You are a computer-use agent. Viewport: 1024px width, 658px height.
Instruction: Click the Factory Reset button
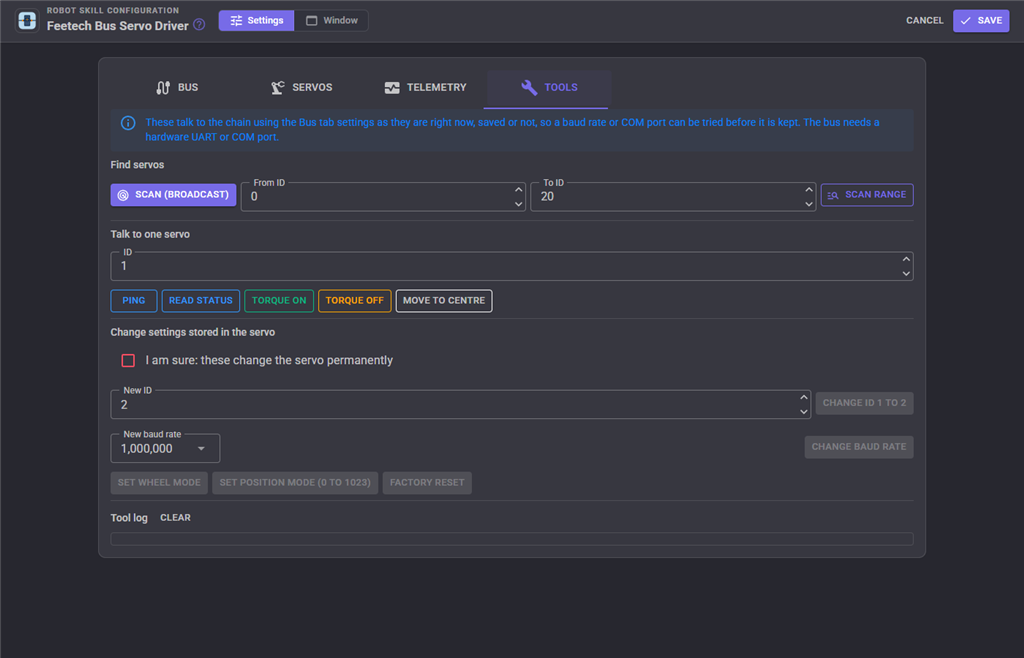coord(427,483)
